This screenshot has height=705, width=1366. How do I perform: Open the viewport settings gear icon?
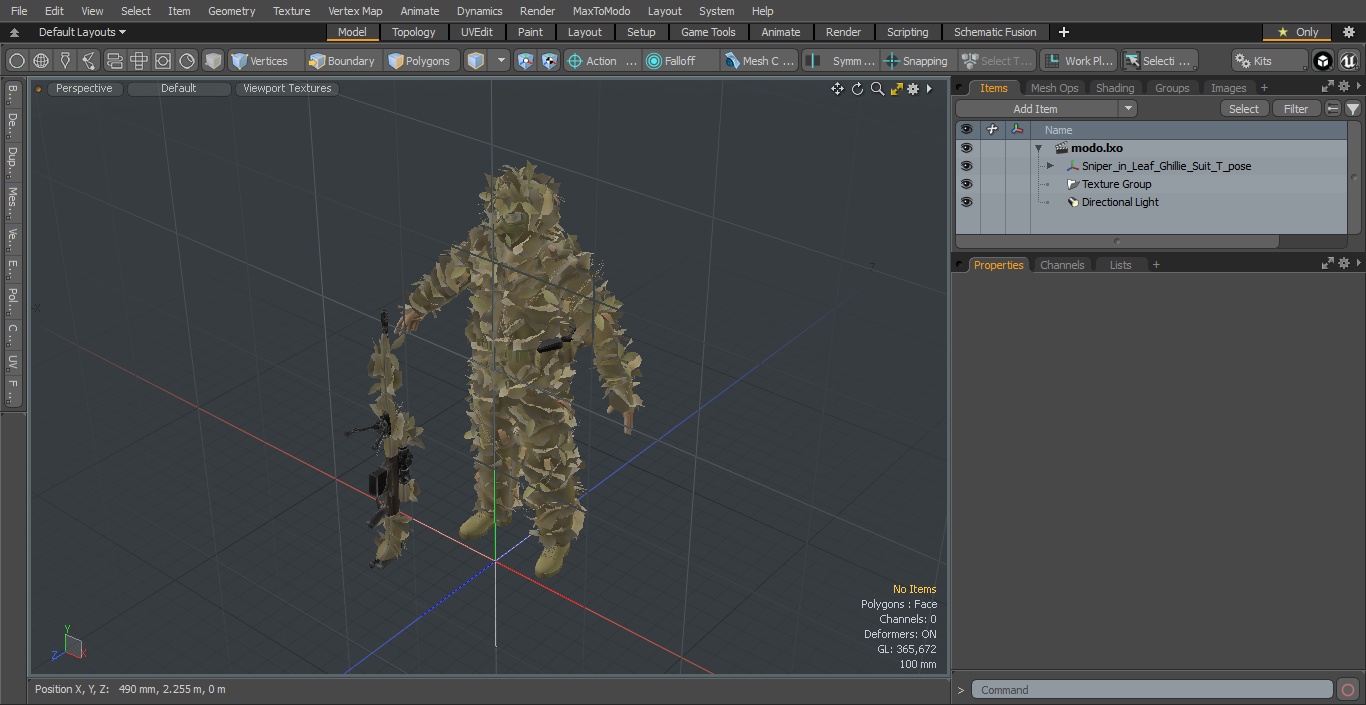(913, 89)
